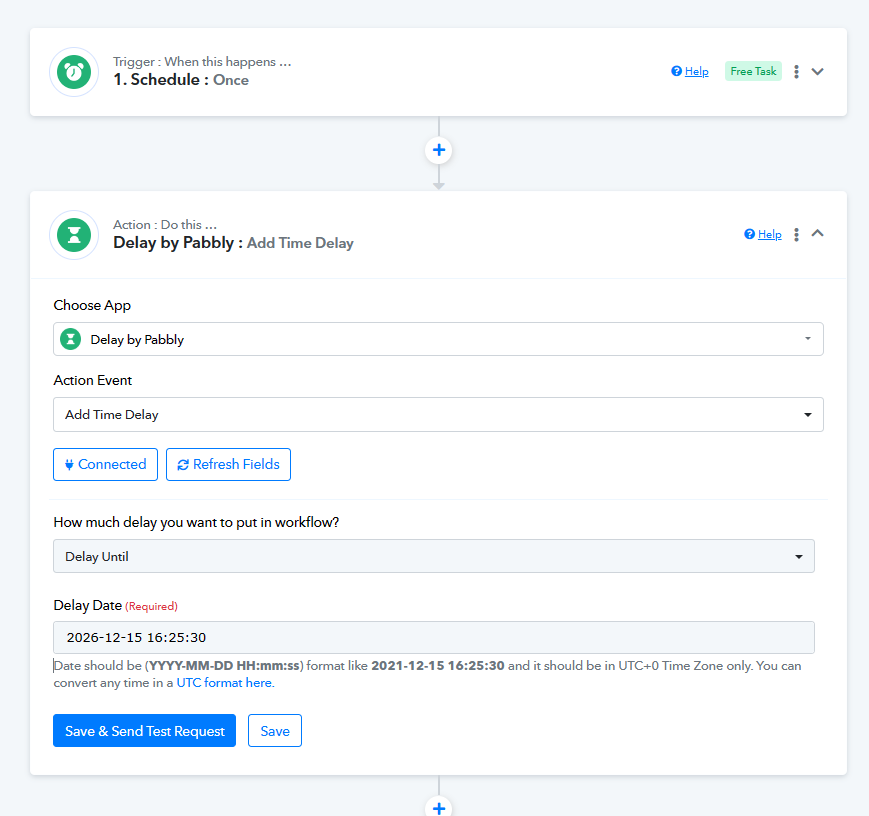Click Save & Send Test Request

(144, 731)
